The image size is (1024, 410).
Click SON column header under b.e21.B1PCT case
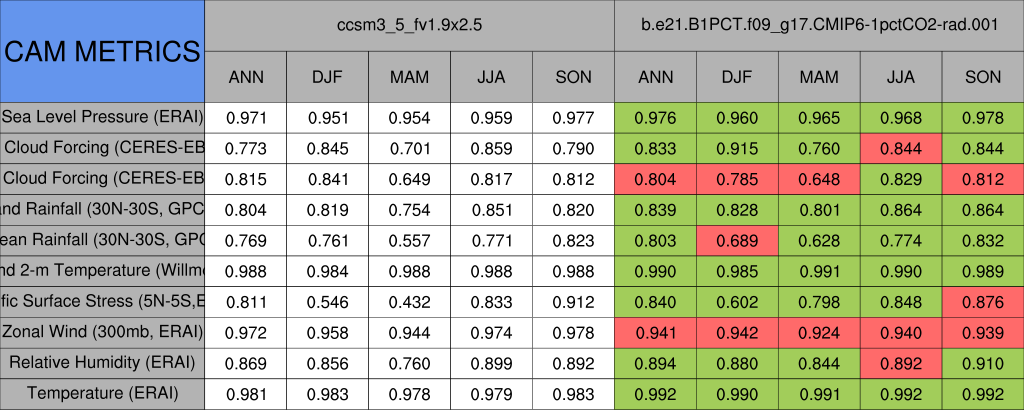pyautogui.click(x=983, y=77)
